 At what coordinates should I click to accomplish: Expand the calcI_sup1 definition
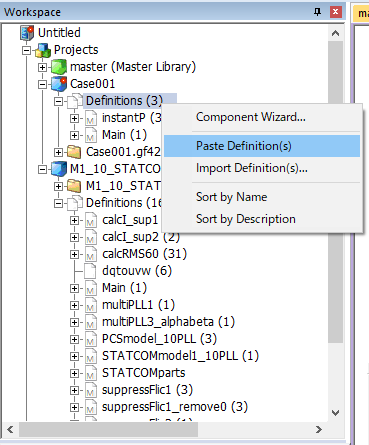tap(74, 220)
